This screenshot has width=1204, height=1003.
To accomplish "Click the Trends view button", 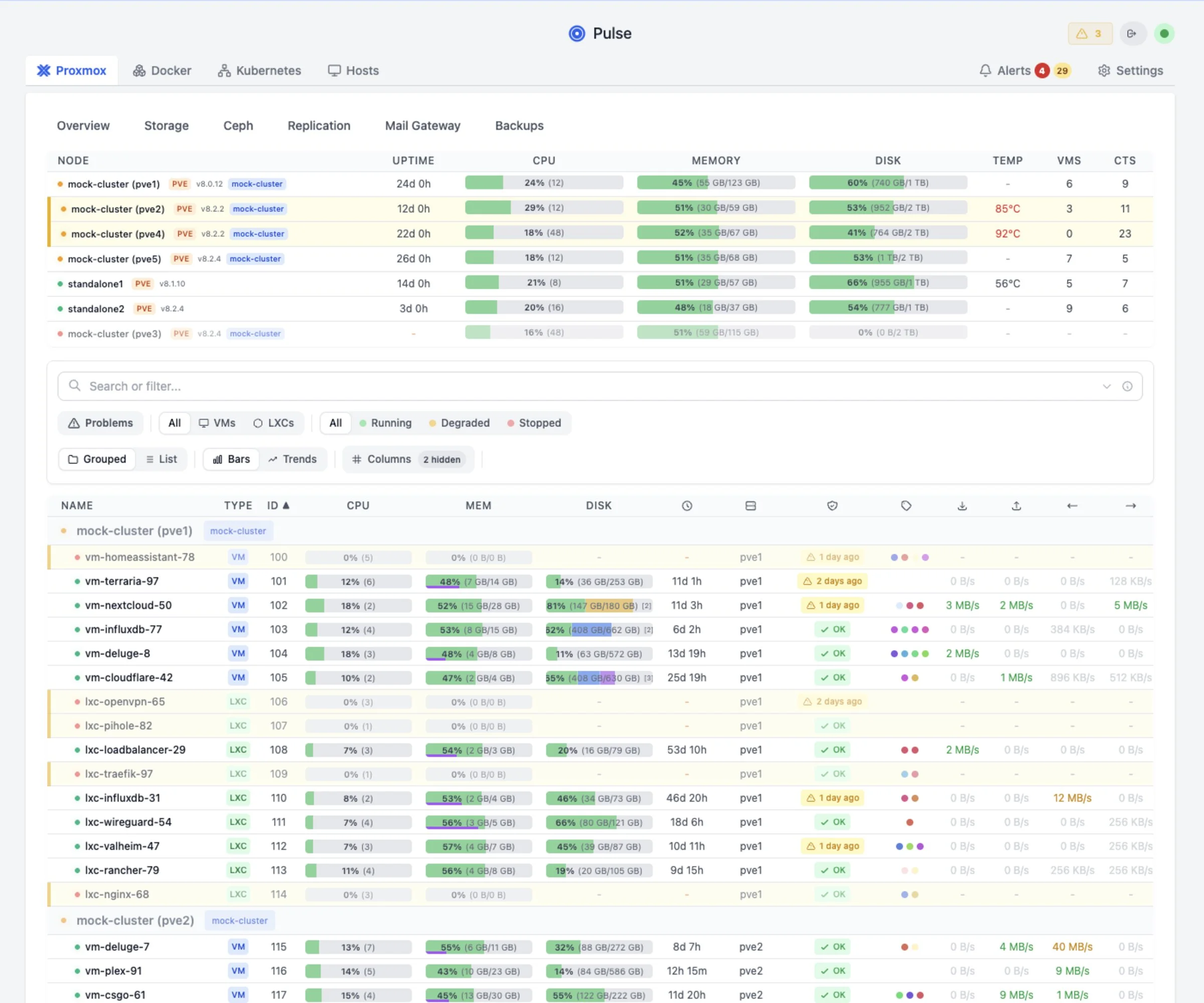I will coord(293,459).
